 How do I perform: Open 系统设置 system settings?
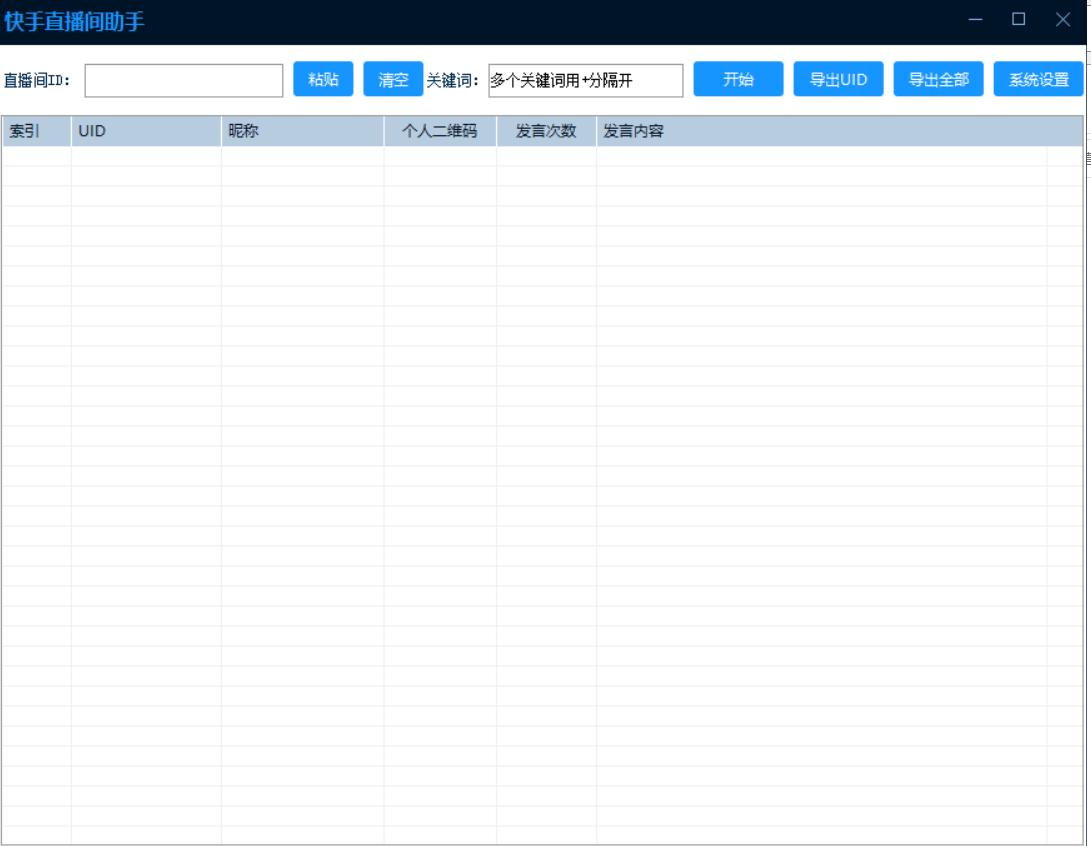(x=1038, y=79)
